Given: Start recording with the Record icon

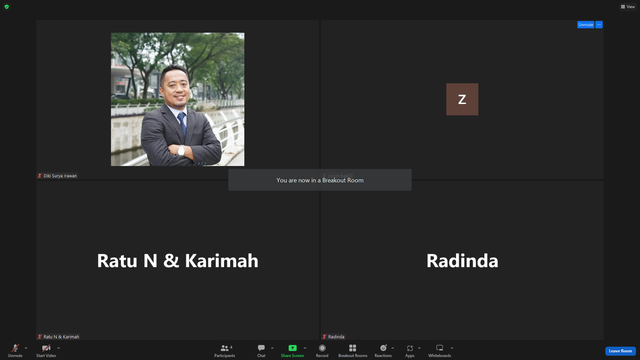Looking at the screenshot, I should coord(322,350).
